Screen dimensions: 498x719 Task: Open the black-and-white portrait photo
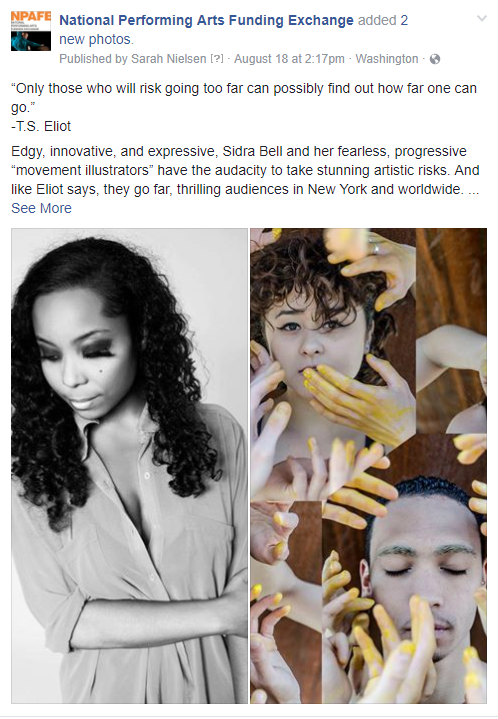click(x=129, y=466)
